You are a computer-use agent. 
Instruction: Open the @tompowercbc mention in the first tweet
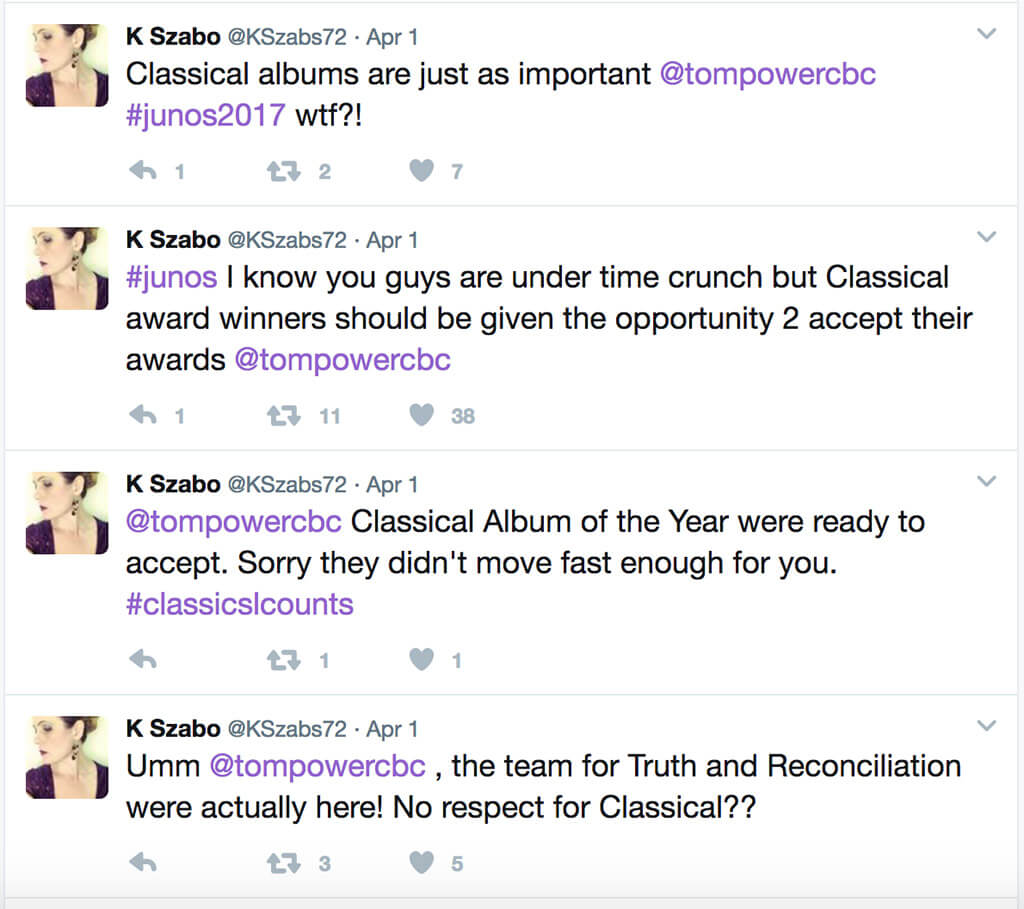pyautogui.click(x=767, y=75)
